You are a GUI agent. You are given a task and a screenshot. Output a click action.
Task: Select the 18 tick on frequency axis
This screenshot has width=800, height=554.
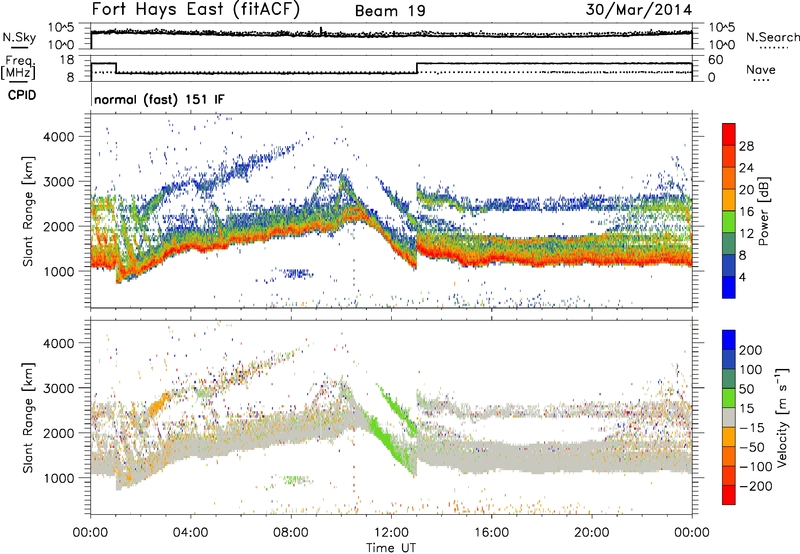tap(66, 60)
